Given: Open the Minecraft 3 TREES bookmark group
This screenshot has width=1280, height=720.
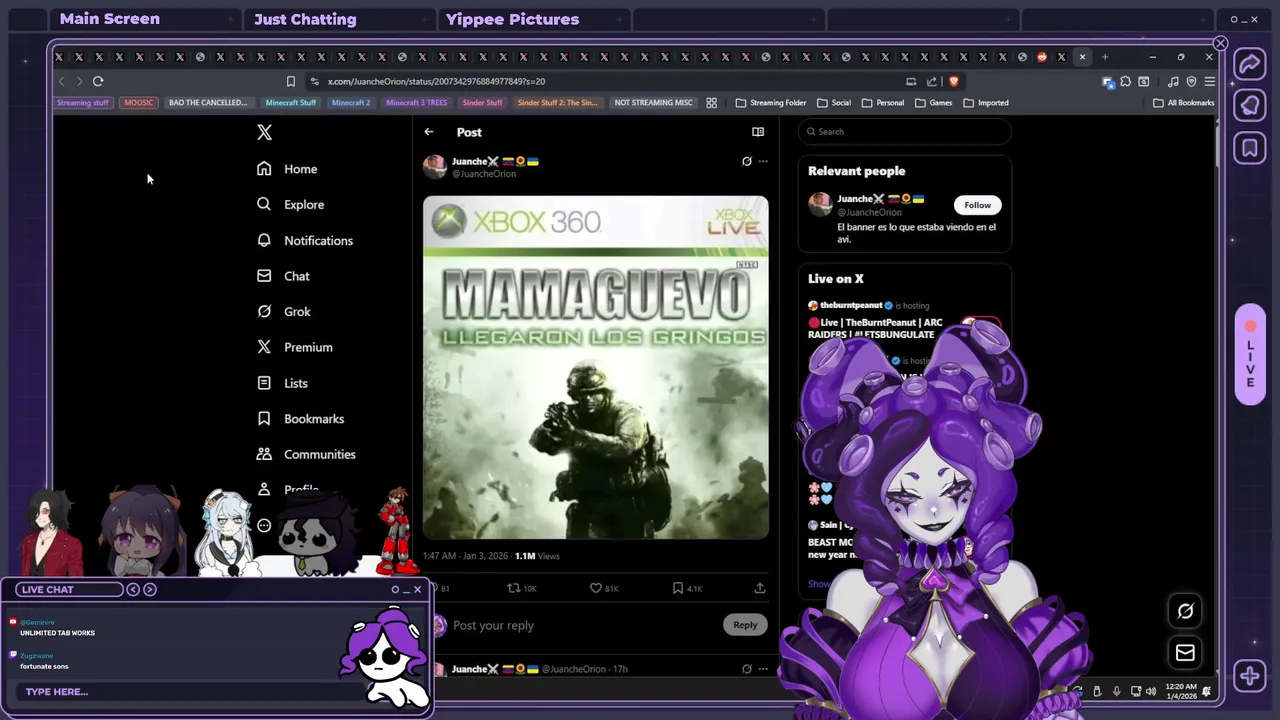Looking at the screenshot, I should click(416, 102).
